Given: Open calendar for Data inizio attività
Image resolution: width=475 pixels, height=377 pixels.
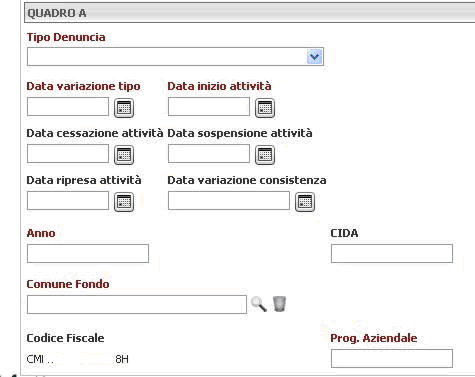Looking at the screenshot, I should [265, 108].
